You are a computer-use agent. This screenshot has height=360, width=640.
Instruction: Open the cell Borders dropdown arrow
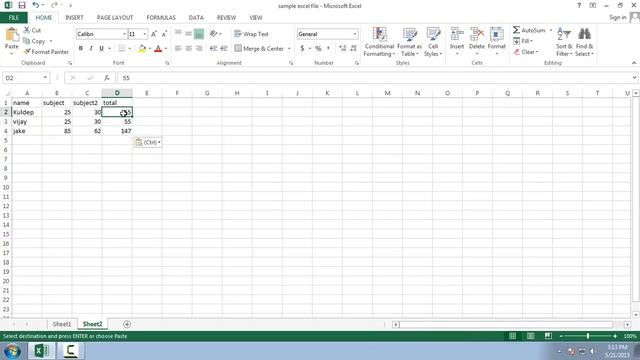[x=130, y=49]
